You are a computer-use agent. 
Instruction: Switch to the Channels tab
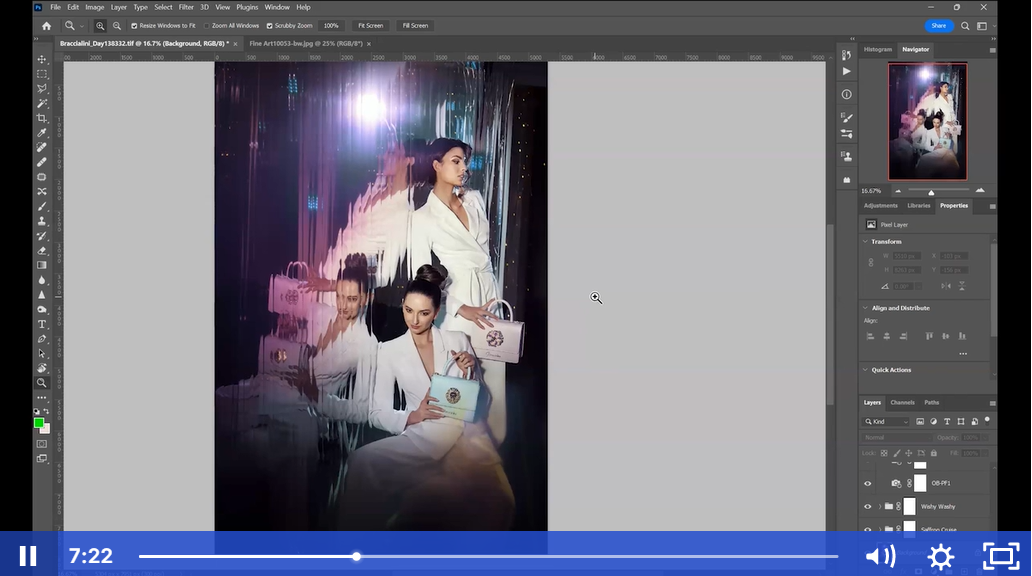click(902, 402)
